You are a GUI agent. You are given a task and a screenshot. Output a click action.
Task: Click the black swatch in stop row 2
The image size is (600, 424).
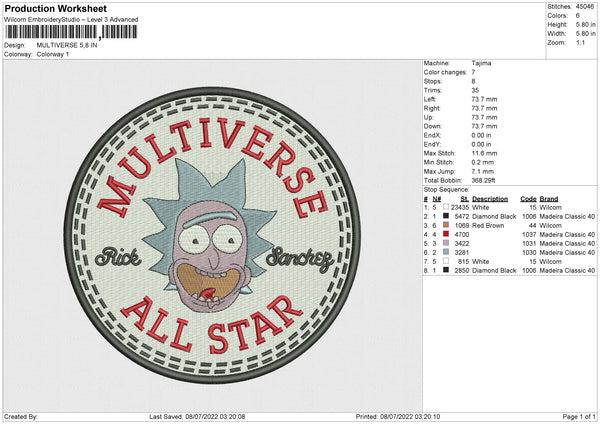pos(446,216)
